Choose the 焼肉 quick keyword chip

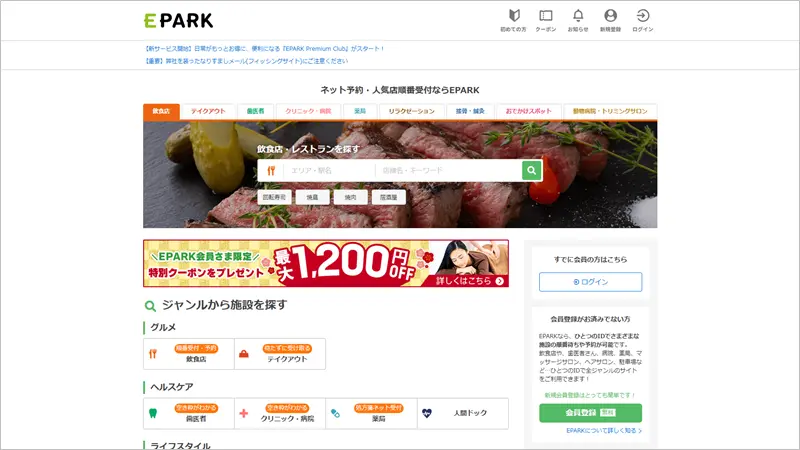coord(351,197)
